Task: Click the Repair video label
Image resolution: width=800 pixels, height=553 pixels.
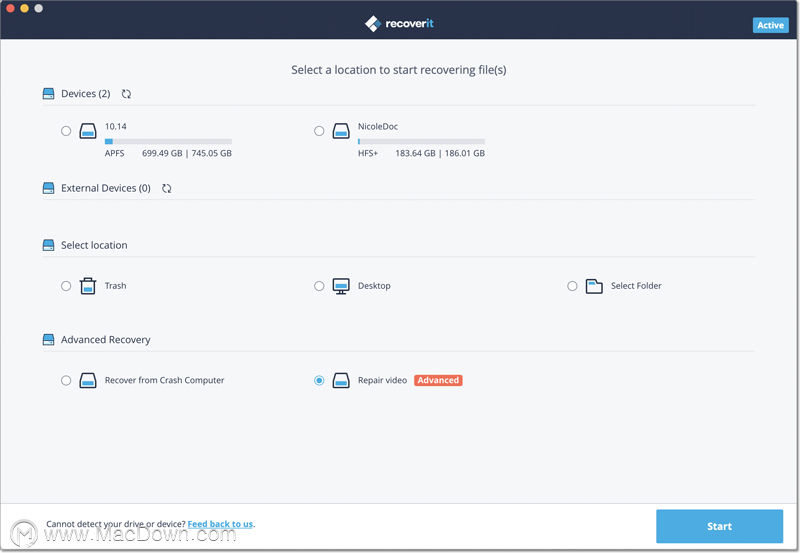Action: click(x=382, y=381)
